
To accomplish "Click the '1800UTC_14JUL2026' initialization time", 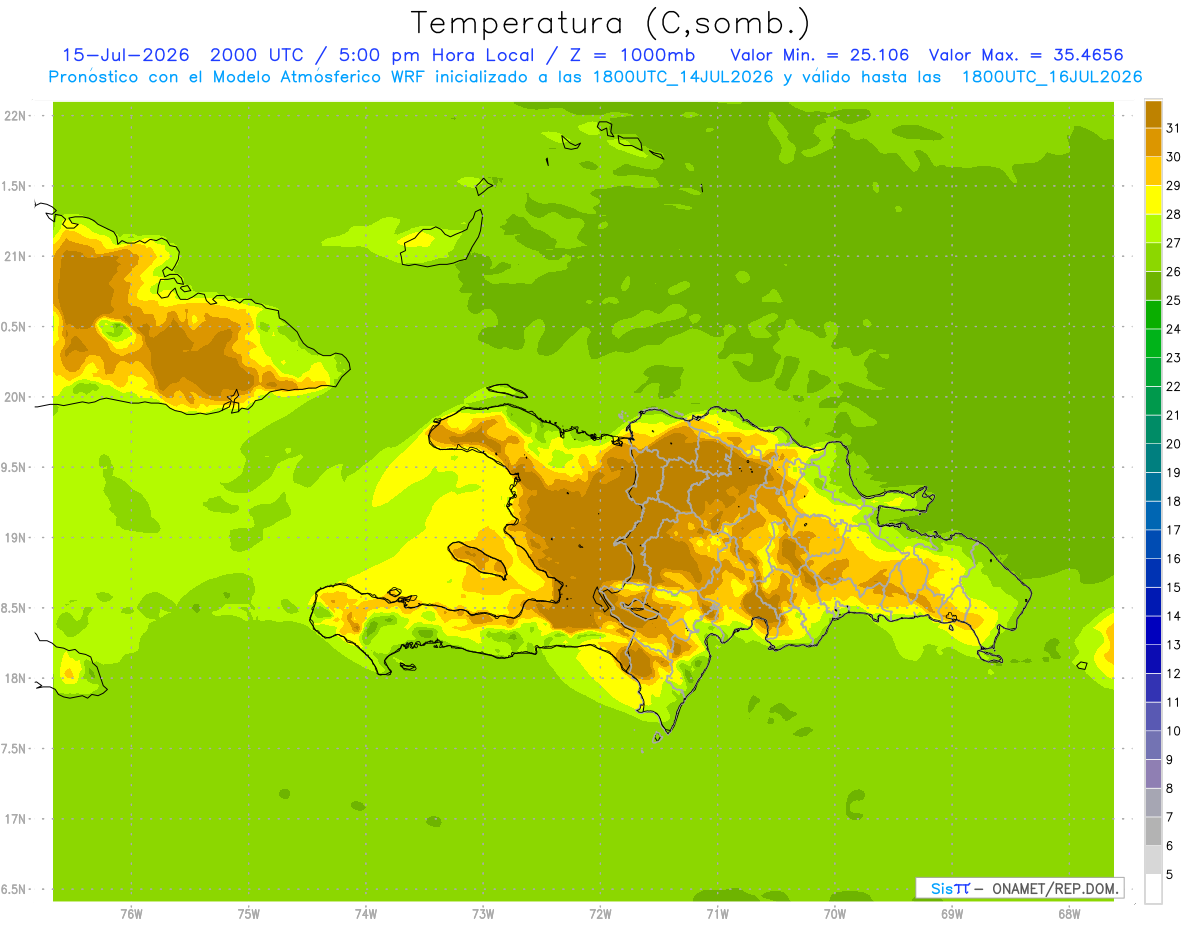I will [x=684, y=77].
